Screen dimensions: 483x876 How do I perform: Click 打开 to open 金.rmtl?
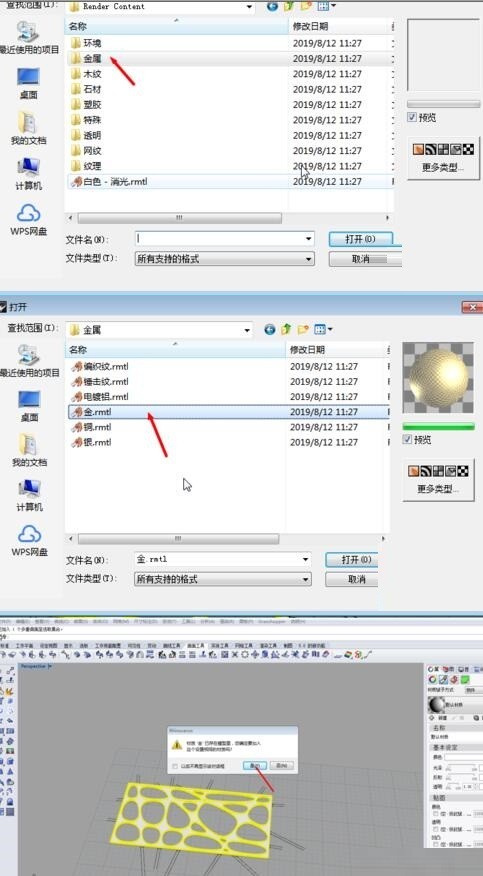tap(353, 559)
